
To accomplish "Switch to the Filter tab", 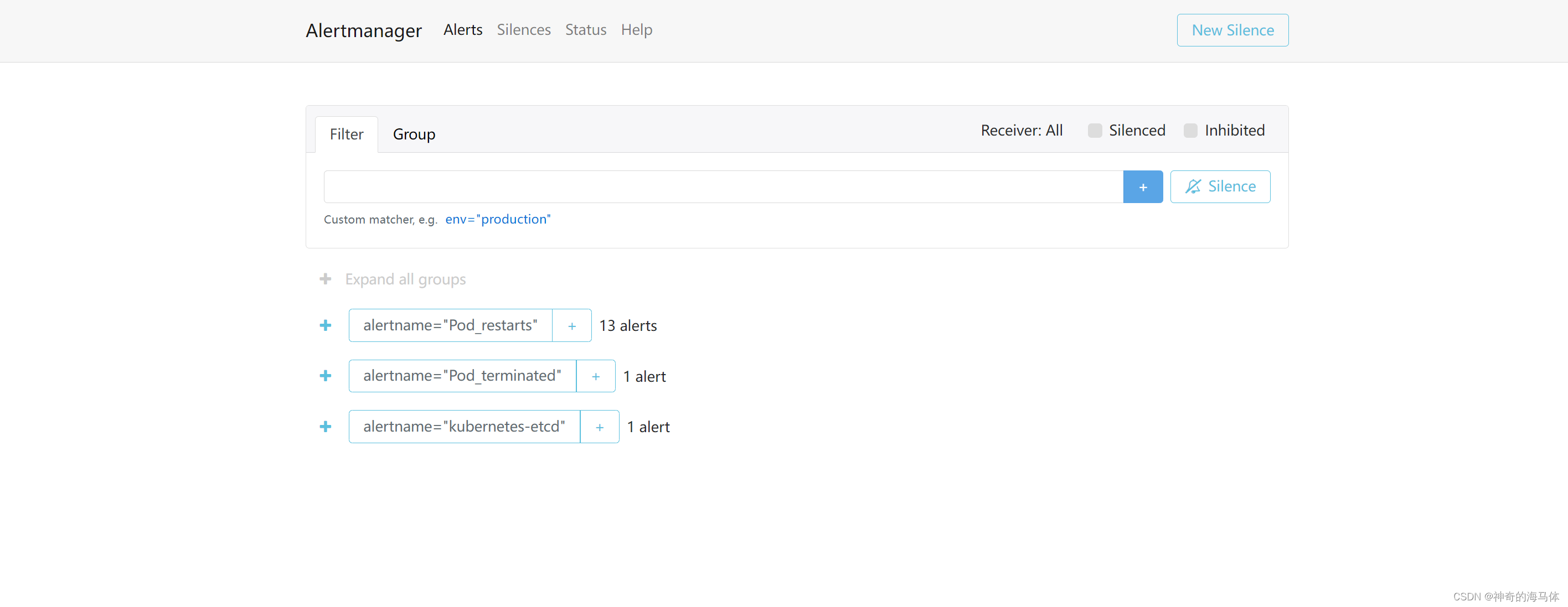I will point(347,134).
